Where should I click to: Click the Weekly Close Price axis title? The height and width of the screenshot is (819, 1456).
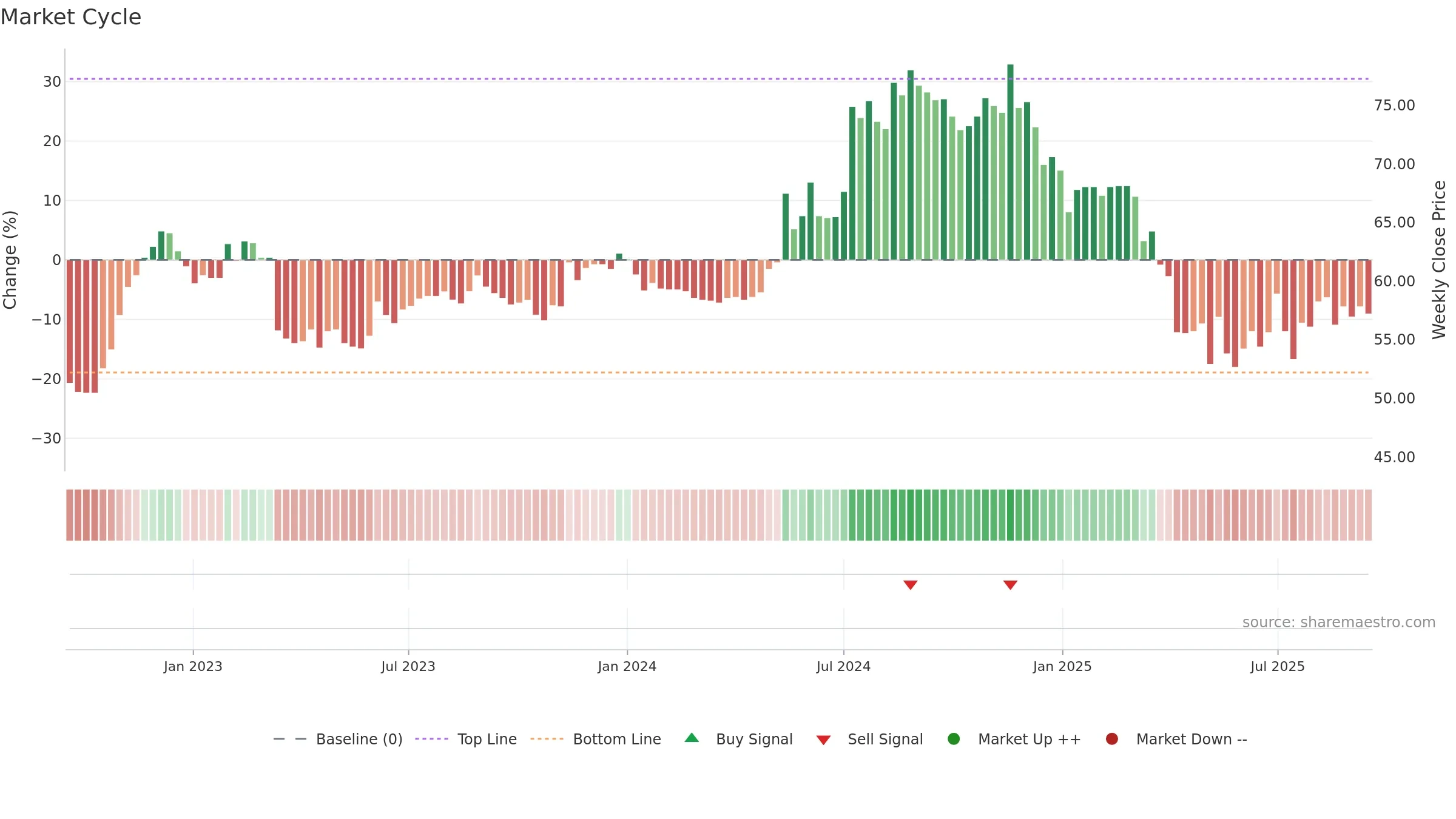(1439, 260)
